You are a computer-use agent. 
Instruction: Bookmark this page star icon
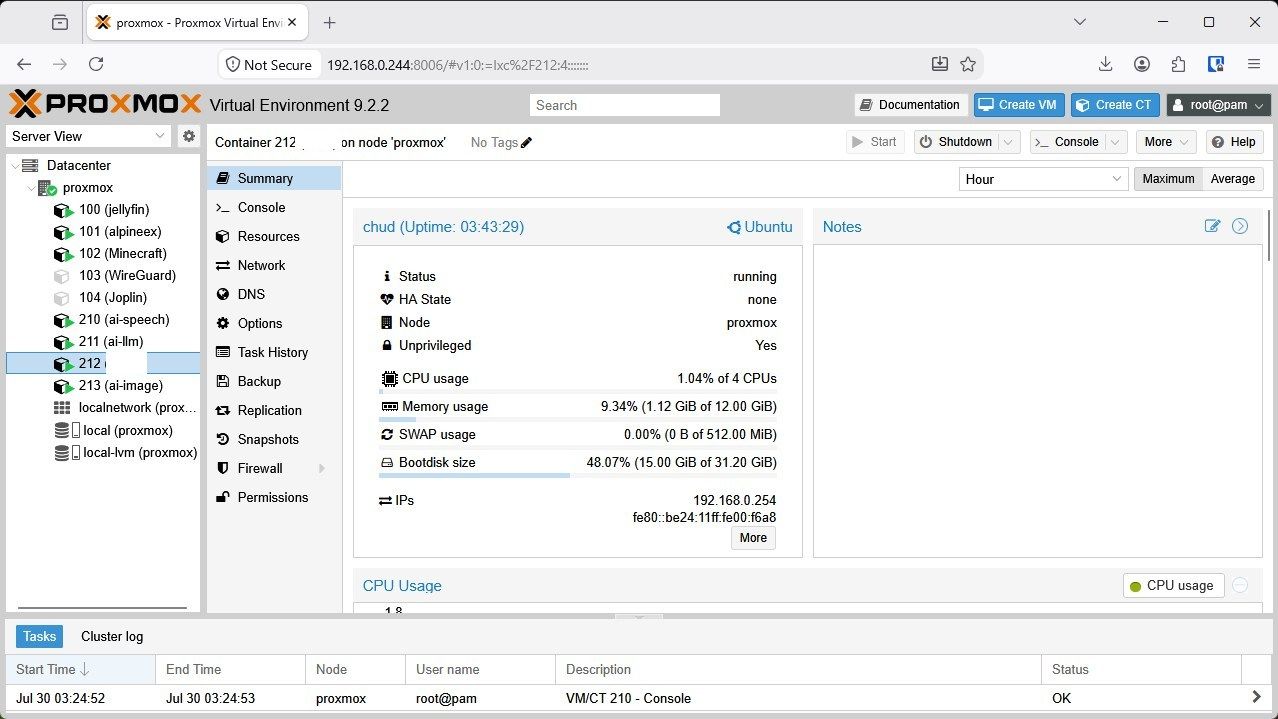(x=968, y=64)
